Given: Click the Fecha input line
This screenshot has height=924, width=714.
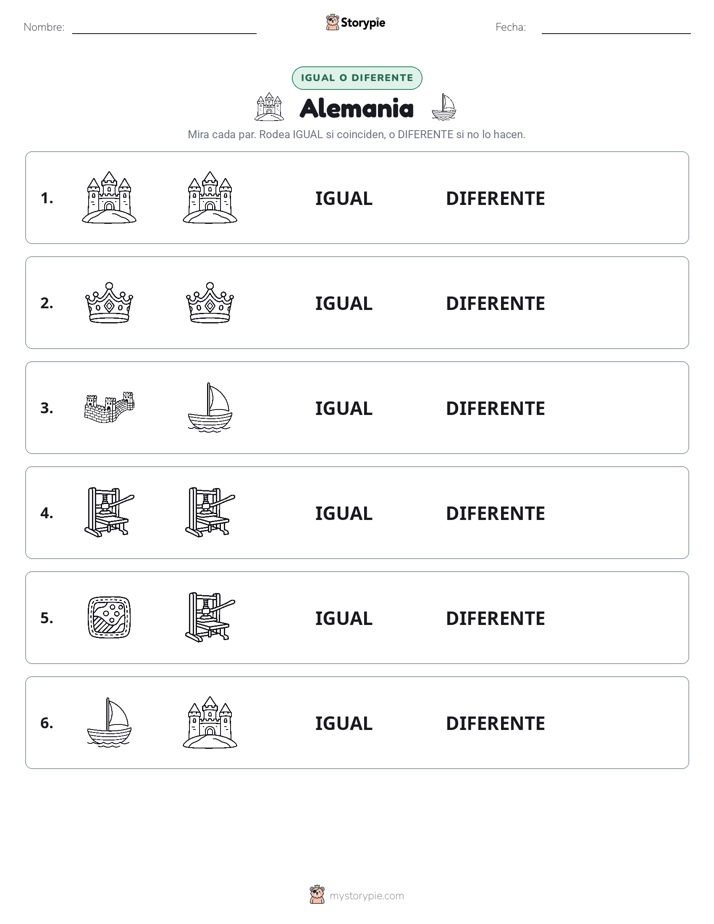Looking at the screenshot, I should tap(616, 28).
